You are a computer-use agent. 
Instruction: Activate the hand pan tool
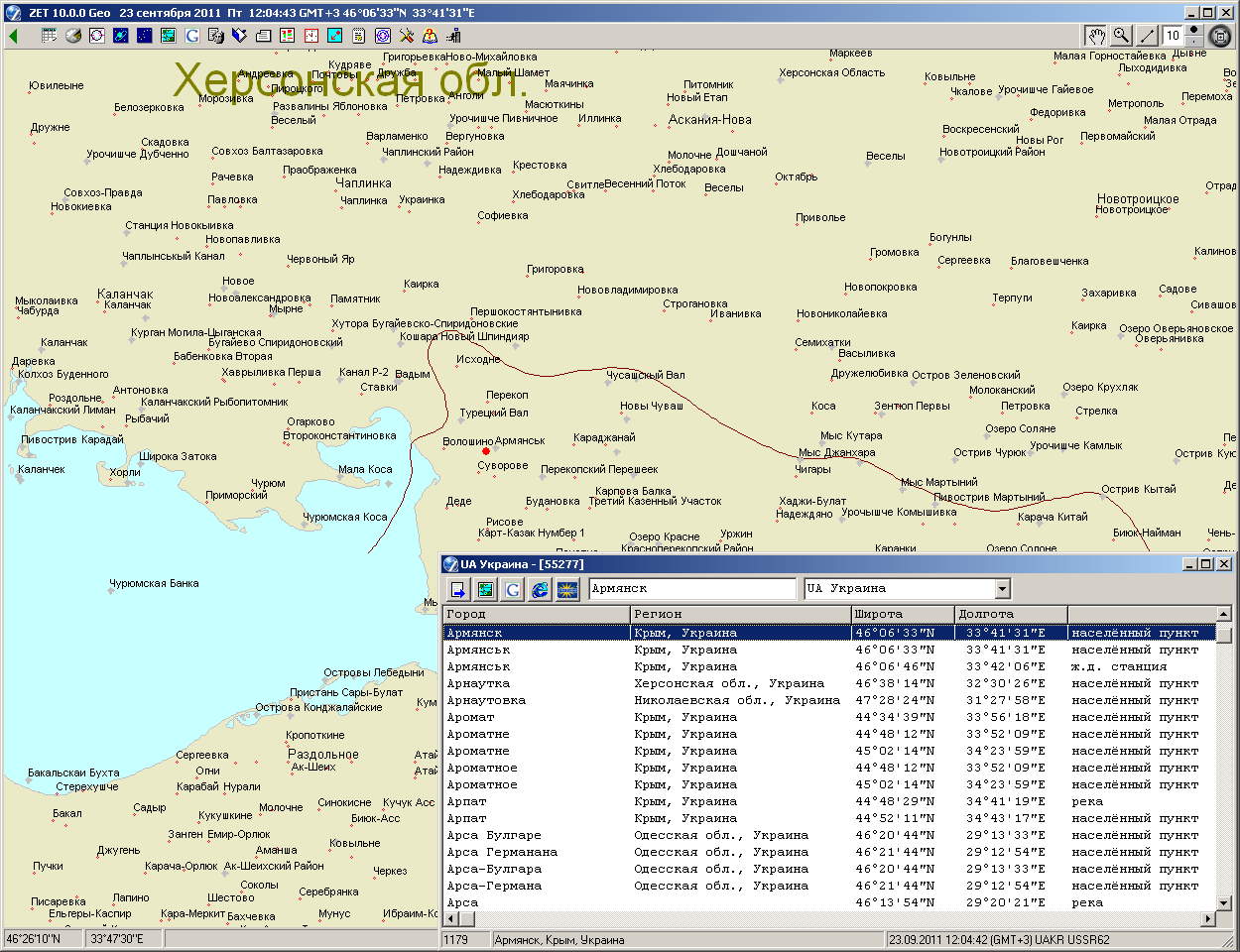click(x=1095, y=36)
